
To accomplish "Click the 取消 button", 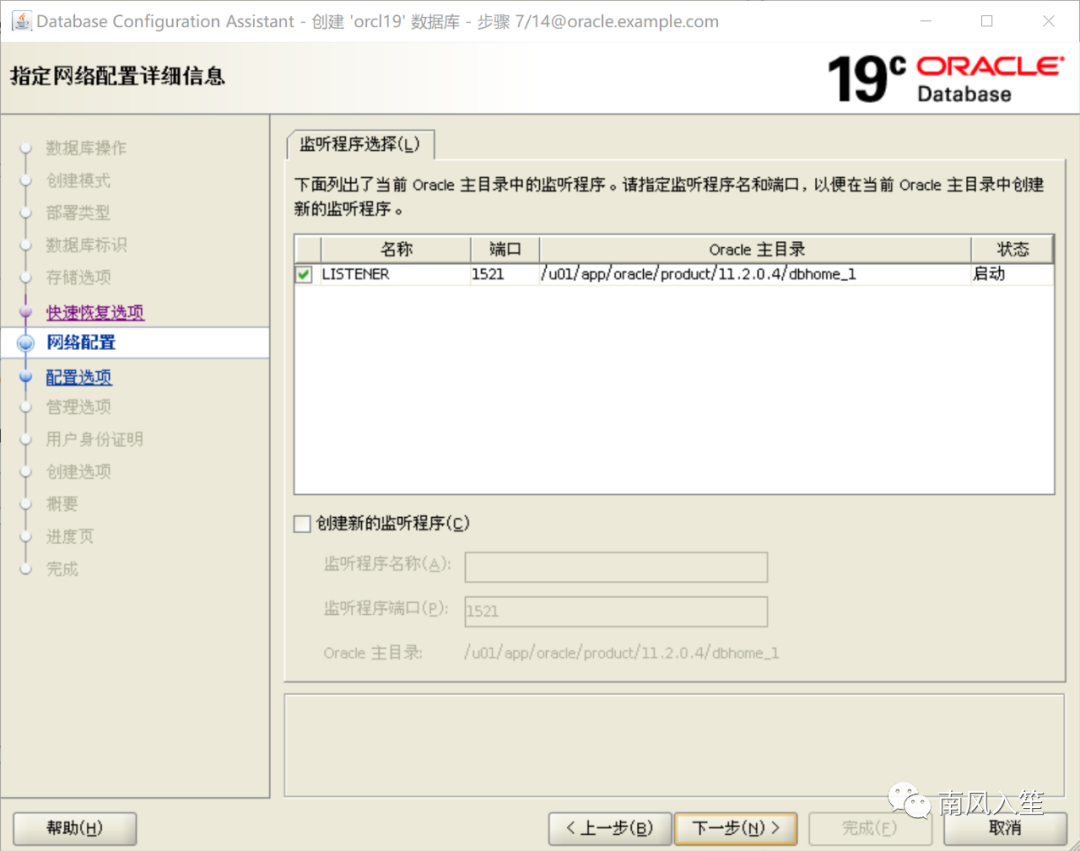I will (1005, 828).
